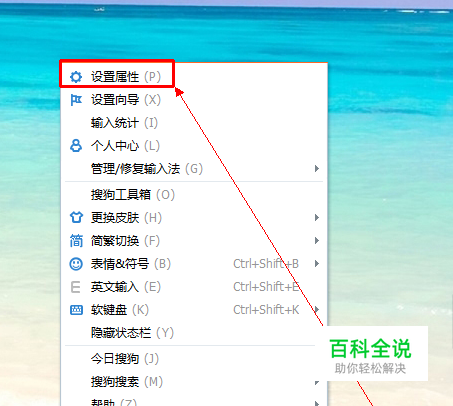453x406 pixels.
Task: Select 搜狗搜索 (M) menu entry
Action: point(194,382)
